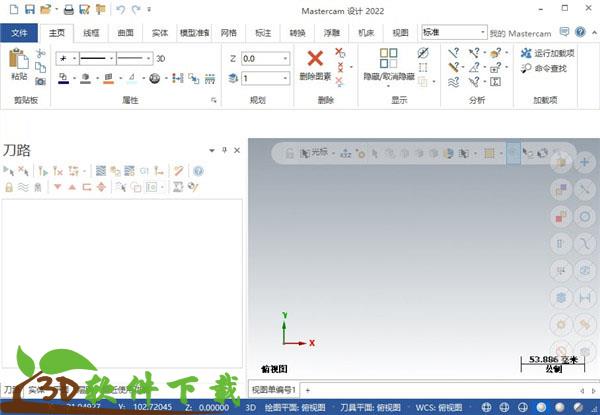The height and width of the screenshot is (415, 600).
Task: Open the level number dropdown showing 1
Action: (285, 78)
